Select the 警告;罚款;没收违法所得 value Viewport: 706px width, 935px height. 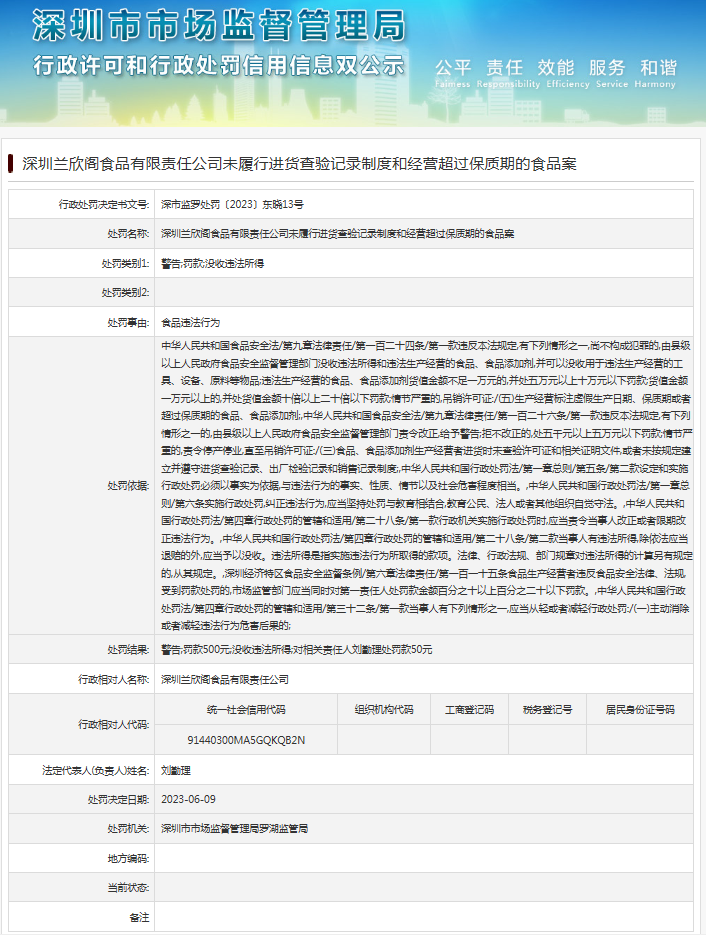click(212, 263)
